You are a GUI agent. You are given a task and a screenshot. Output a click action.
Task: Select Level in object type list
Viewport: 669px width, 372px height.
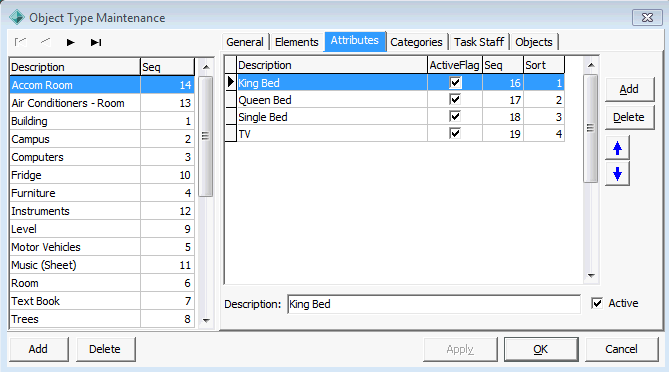coord(102,229)
